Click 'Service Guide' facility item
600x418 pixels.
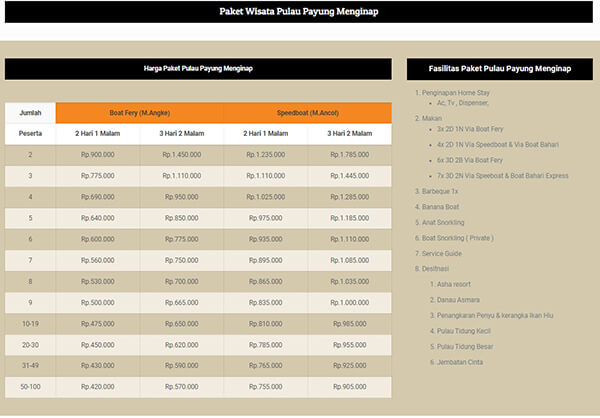click(x=442, y=253)
